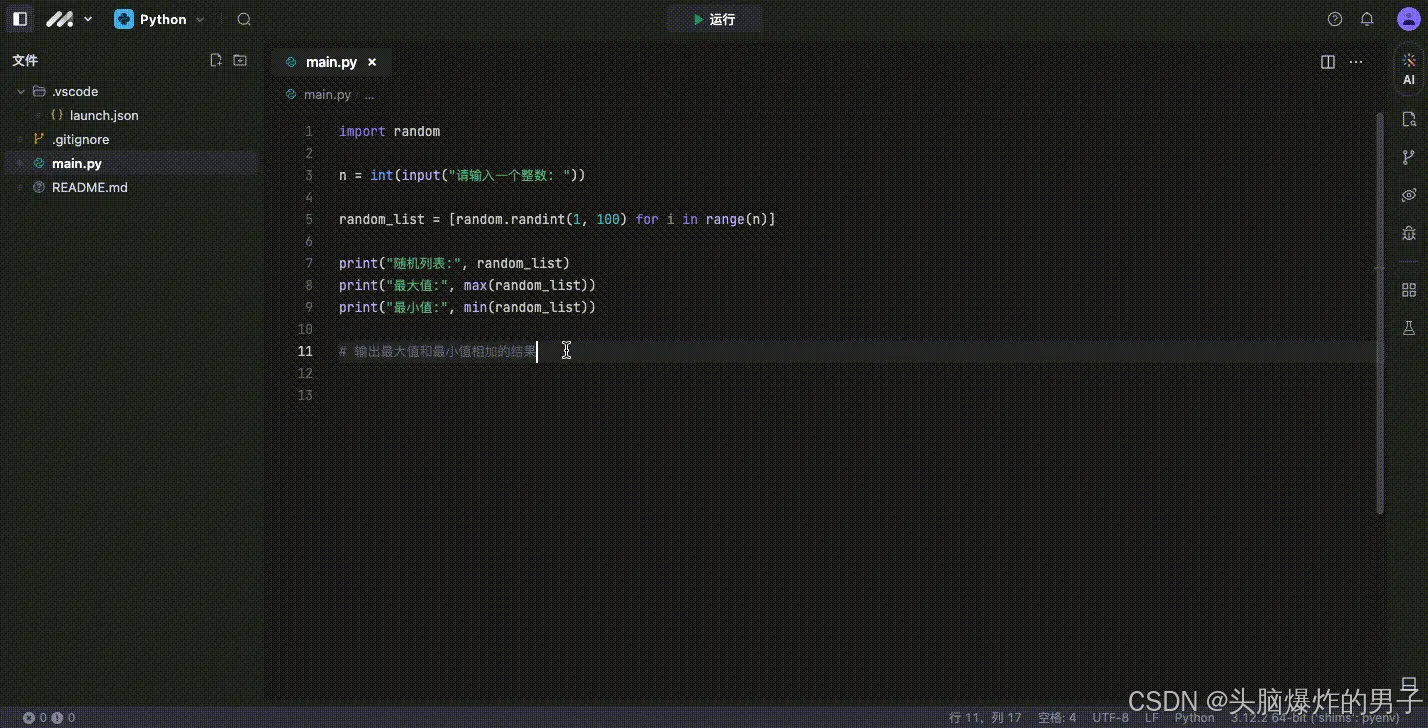Create a new folder in explorer

tap(240, 60)
